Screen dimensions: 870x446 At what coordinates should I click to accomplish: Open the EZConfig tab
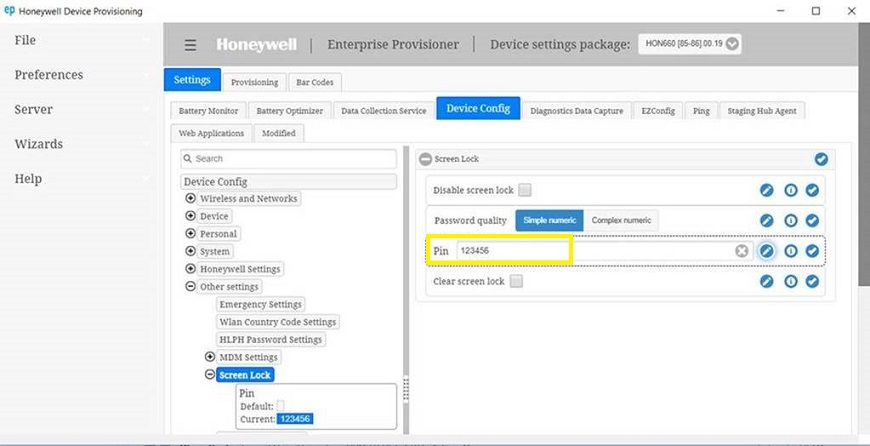658,110
